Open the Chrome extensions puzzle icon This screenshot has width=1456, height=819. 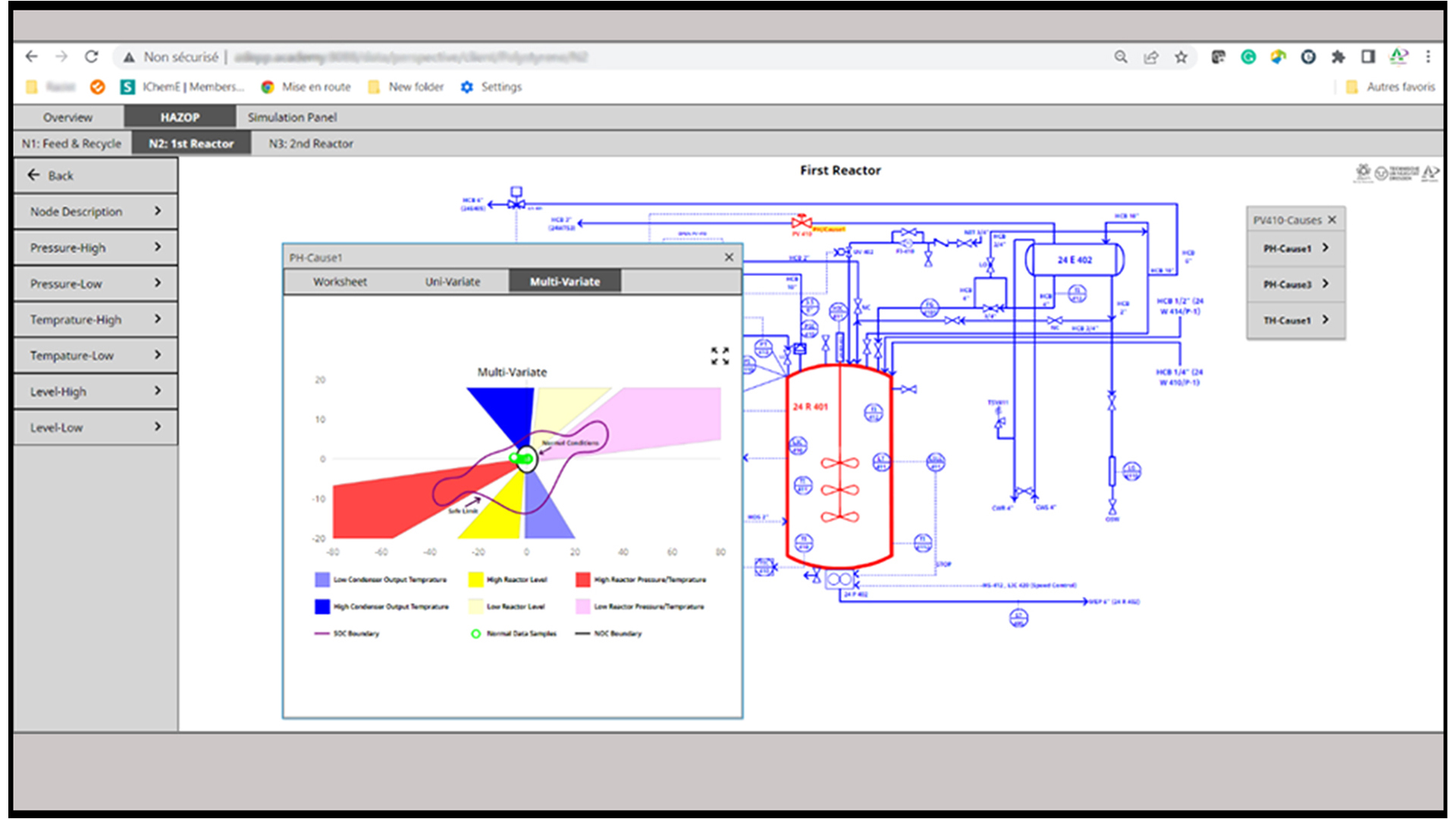(x=1338, y=57)
